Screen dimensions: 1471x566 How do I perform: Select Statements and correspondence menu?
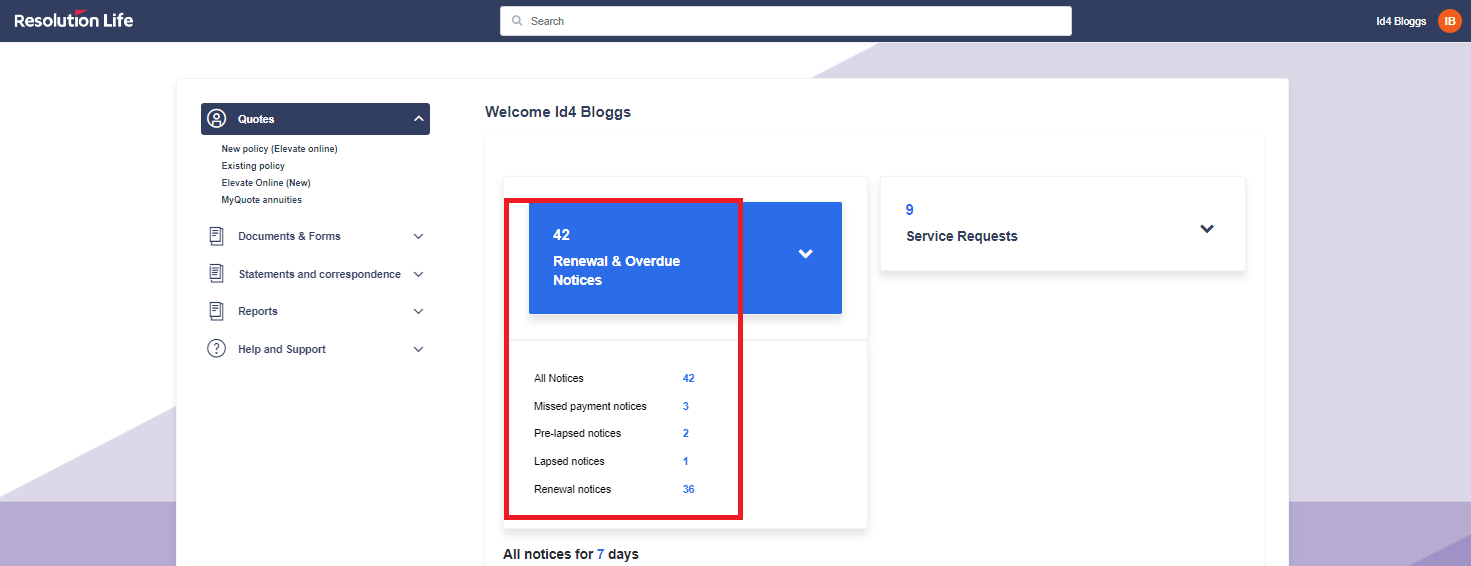319,274
